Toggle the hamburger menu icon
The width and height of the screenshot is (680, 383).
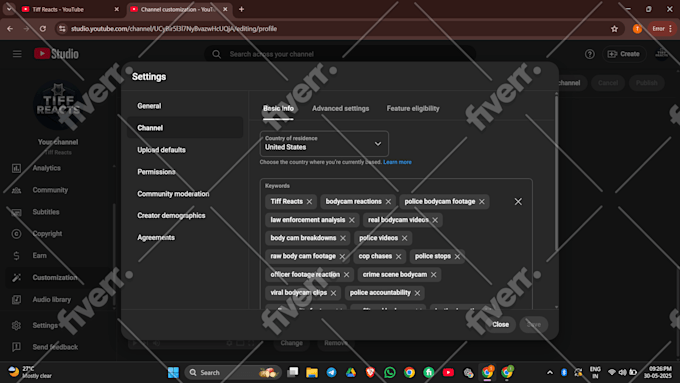click(17, 54)
